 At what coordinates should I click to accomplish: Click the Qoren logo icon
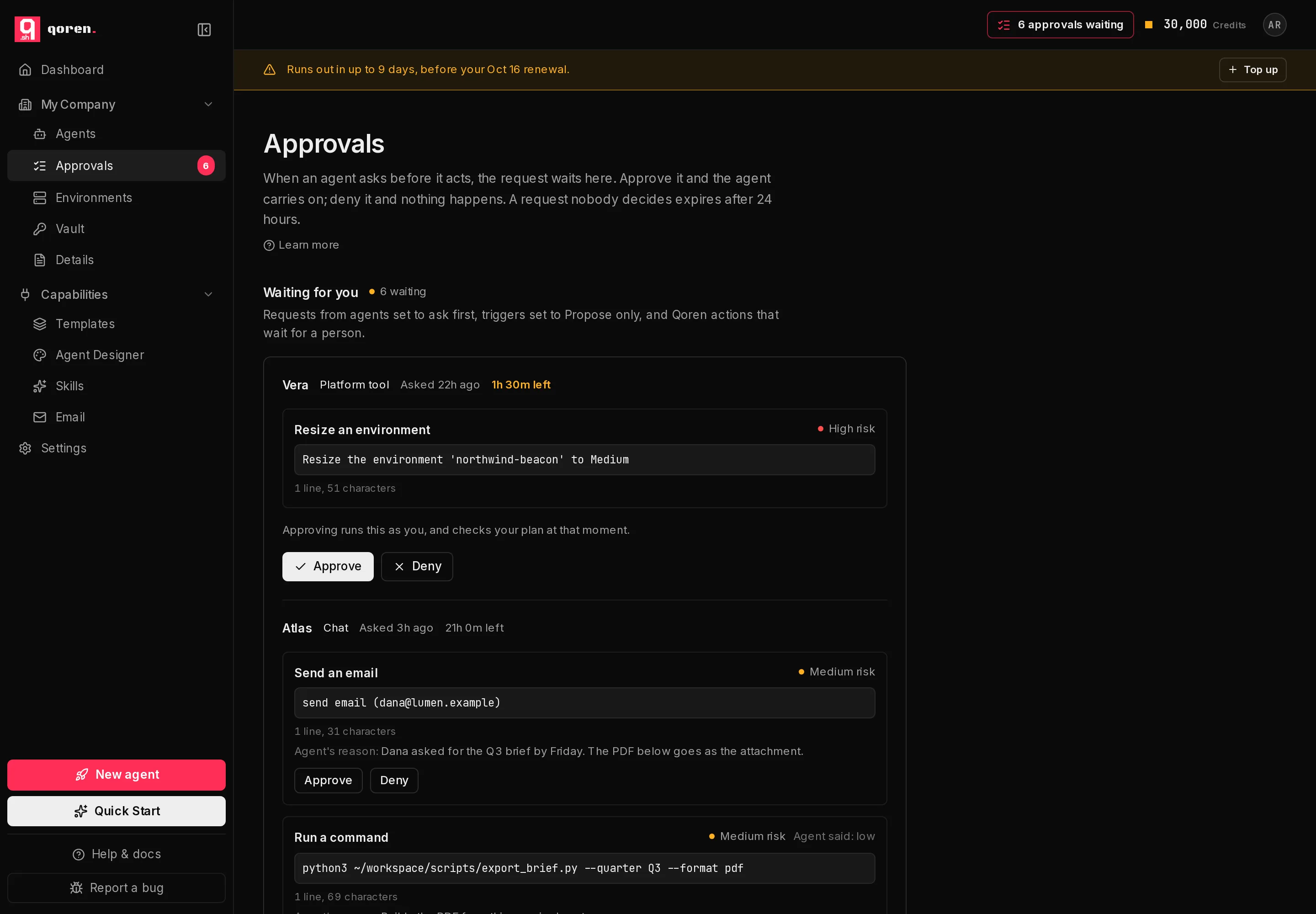[27, 29]
